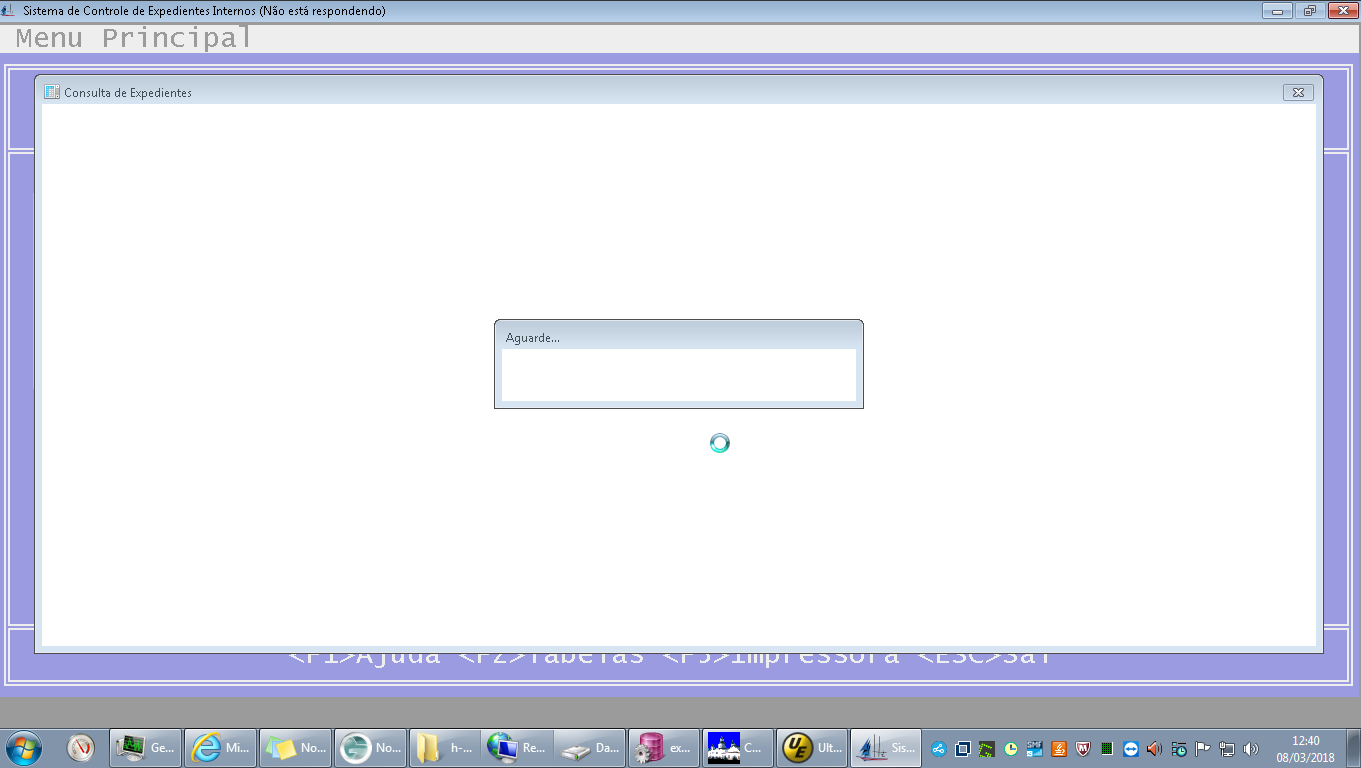The width and height of the screenshot is (1361, 768).
Task: Open the 'h-...' folder taskbar button
Action: tap(445, 748)
